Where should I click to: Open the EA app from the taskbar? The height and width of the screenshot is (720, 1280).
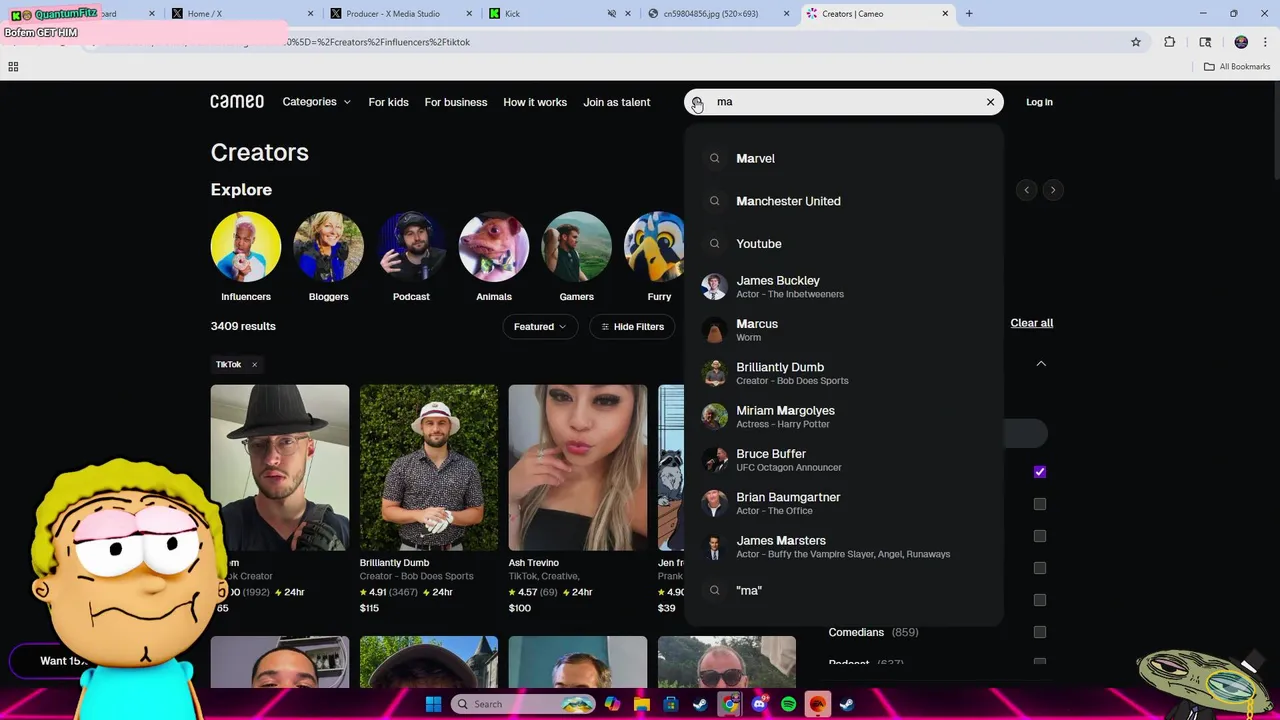817,704
